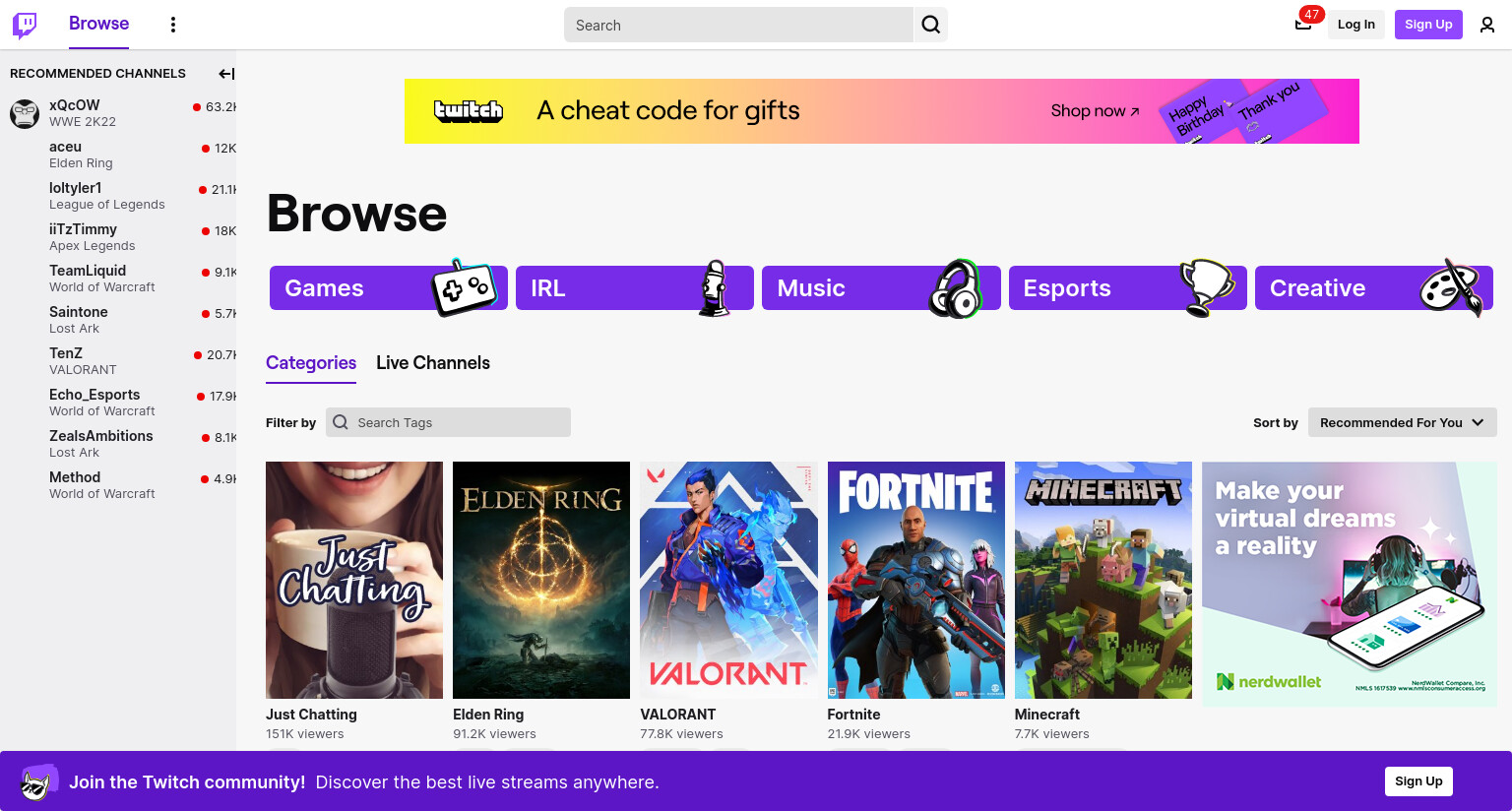The width and height of the screenshot is (1512, 811).
Task: Click the Twitch logo in gift banner
Action: tap(469, 111)
